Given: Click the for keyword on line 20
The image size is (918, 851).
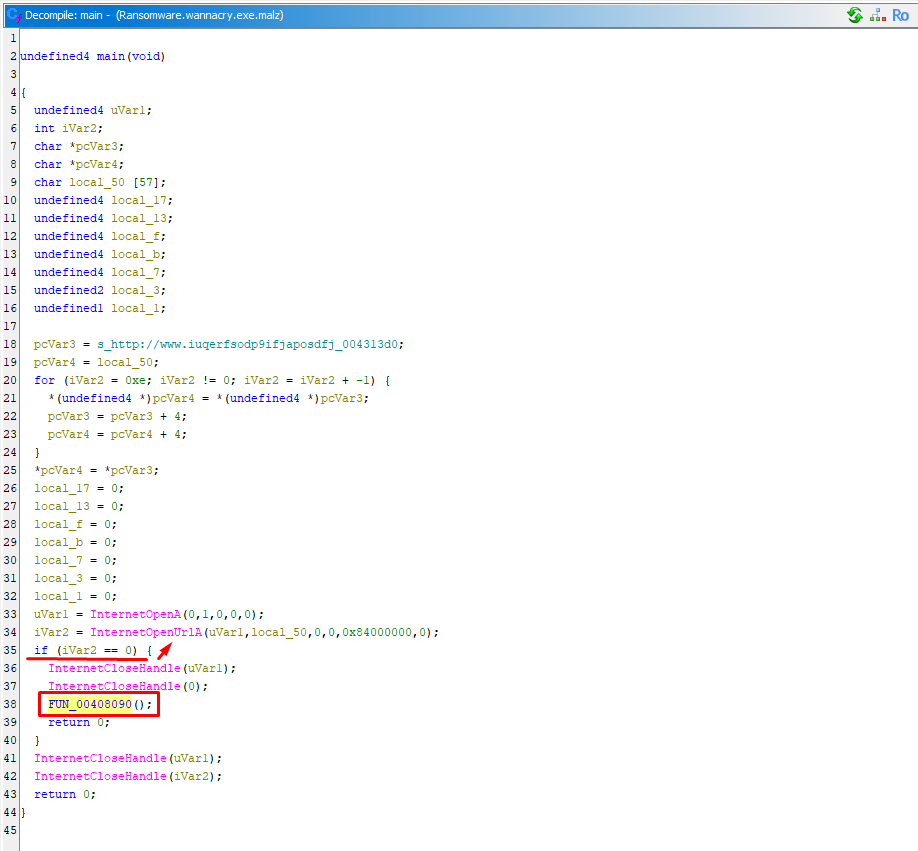Looking at the screenshot, I should [44, 380].
